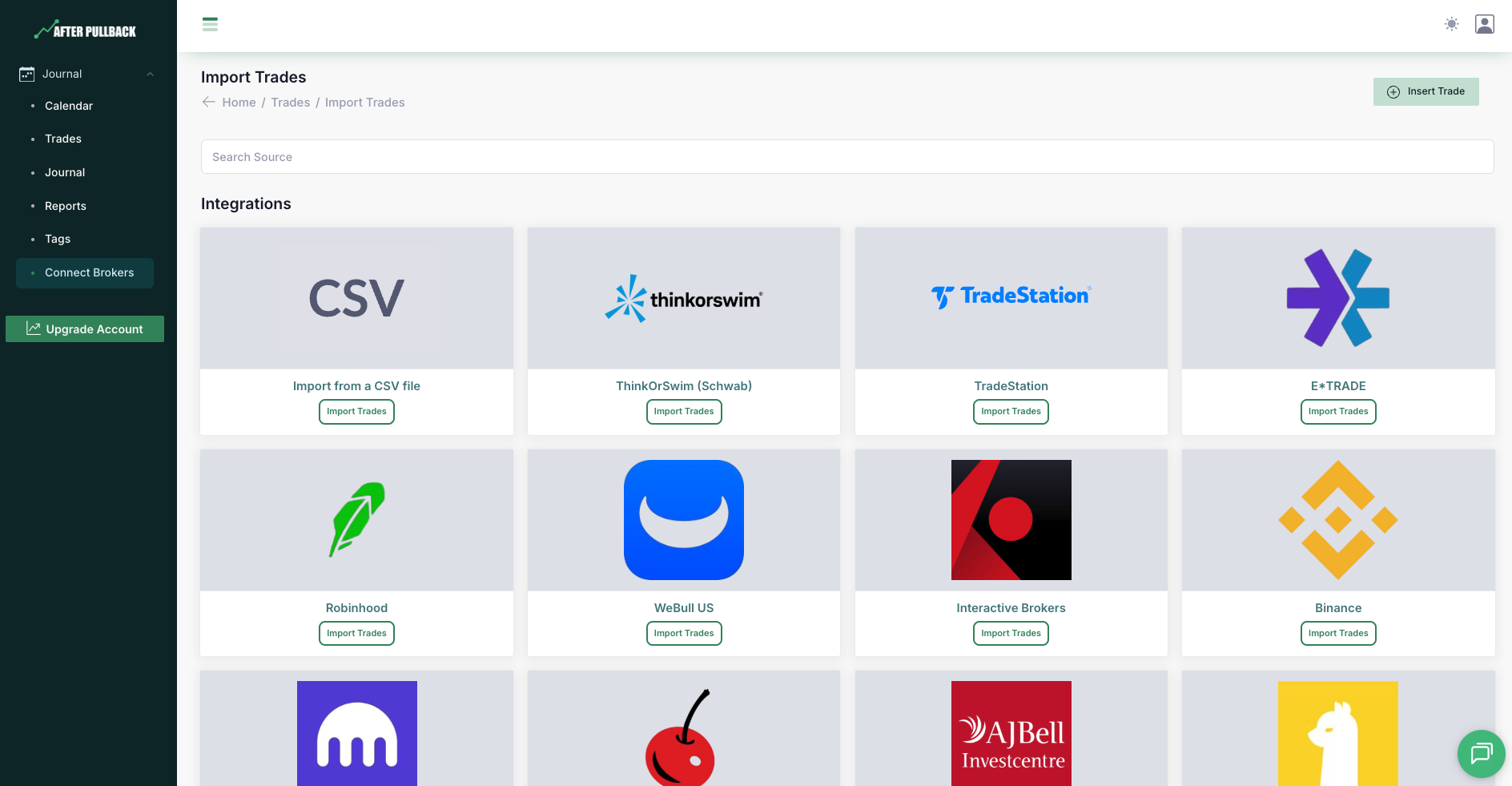Click the 'Binance' card title
The width and height of the screenshot is (1512, 786).
click(x=1338, y=608)
